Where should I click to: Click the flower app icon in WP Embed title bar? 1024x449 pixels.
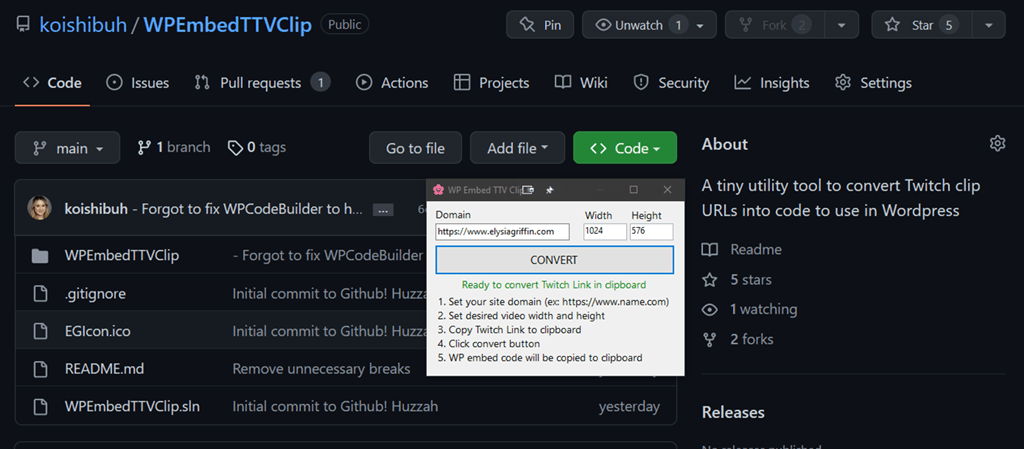click(438, 190)
